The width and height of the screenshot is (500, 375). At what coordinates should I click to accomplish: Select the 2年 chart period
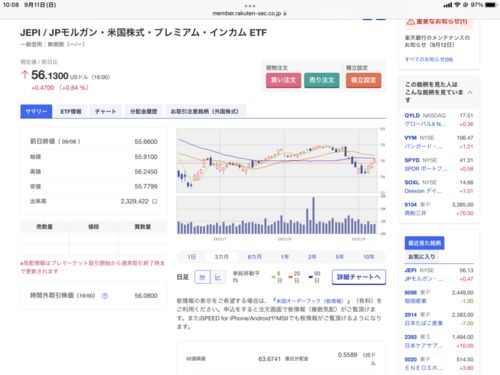[x=312, y=257]
